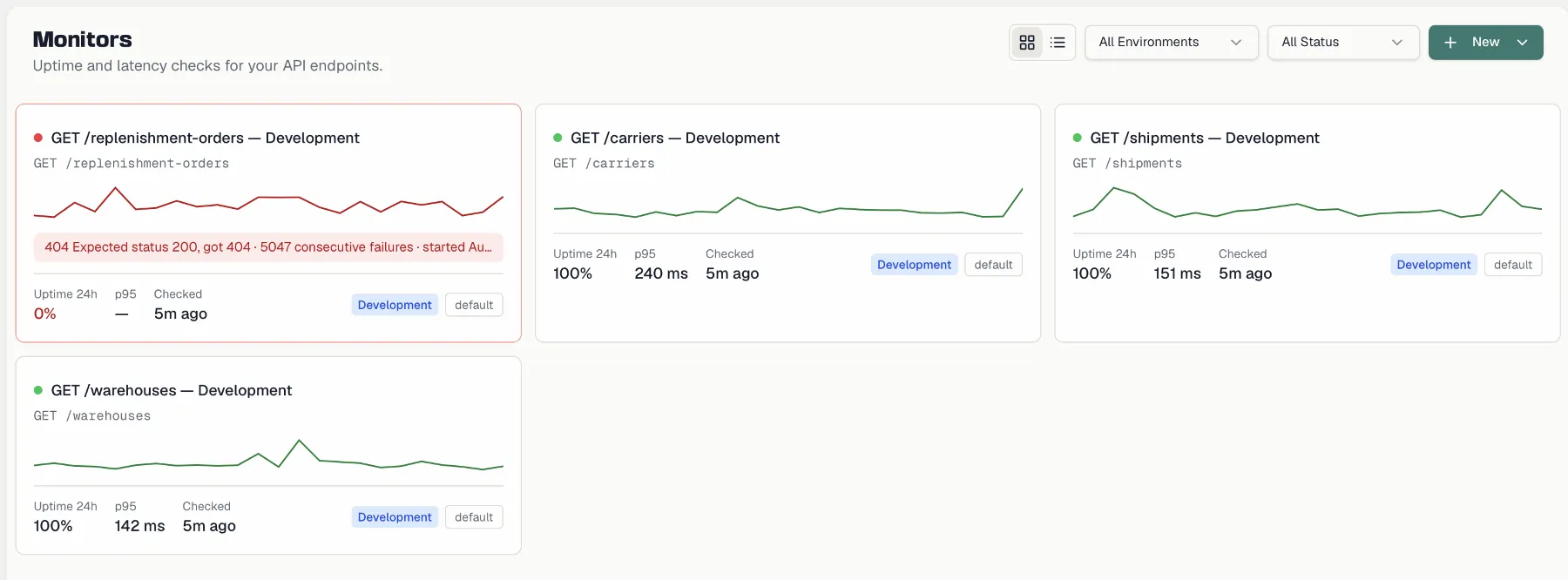This screenshot has width=1568, height=580.
Task: Open the All Status filter dropdown
Action: pyautogui.click(x=1342, y=42)
